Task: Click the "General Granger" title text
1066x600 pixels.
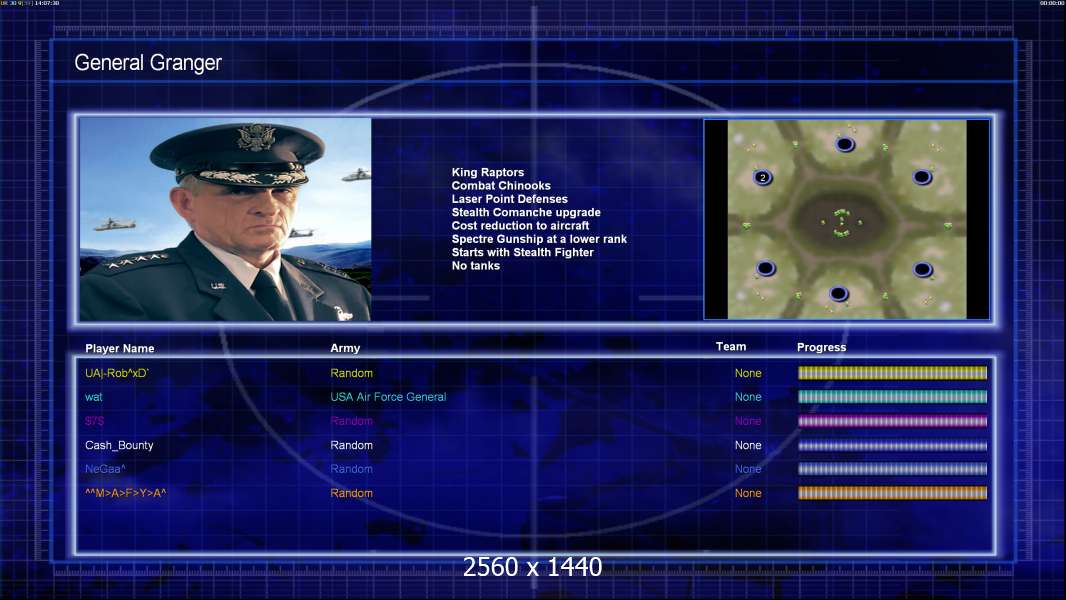Action: coord(148,63)
